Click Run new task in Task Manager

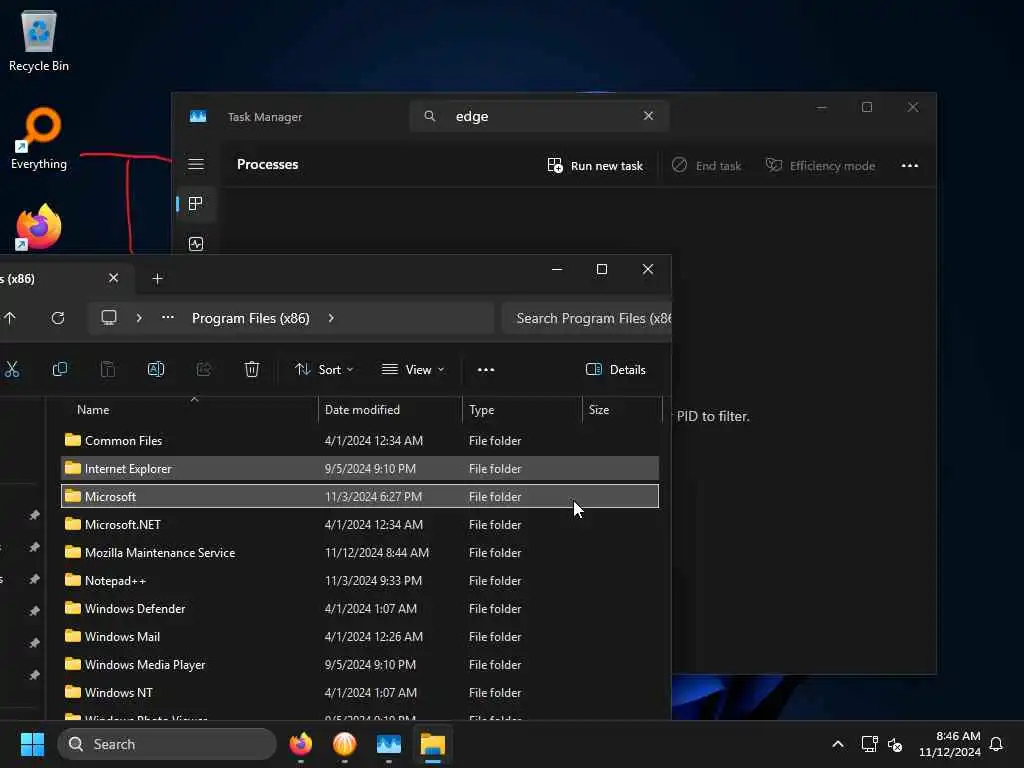595,165
